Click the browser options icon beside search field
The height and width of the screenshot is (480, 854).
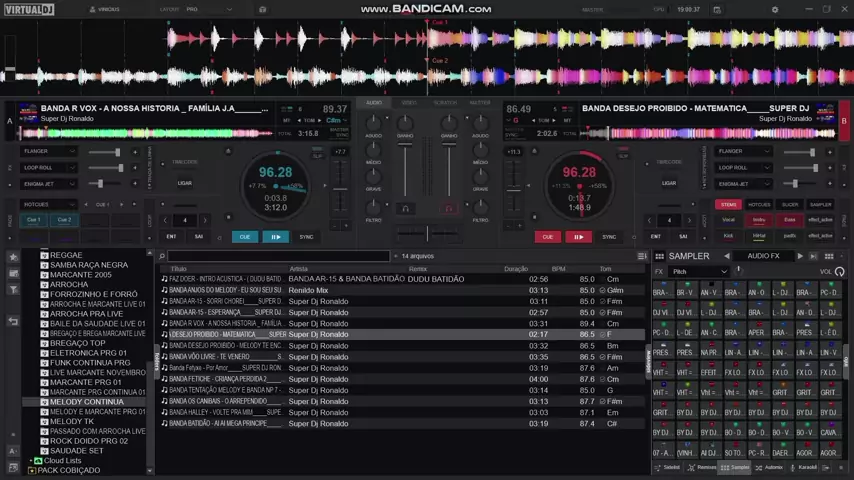tap(642, 256)
